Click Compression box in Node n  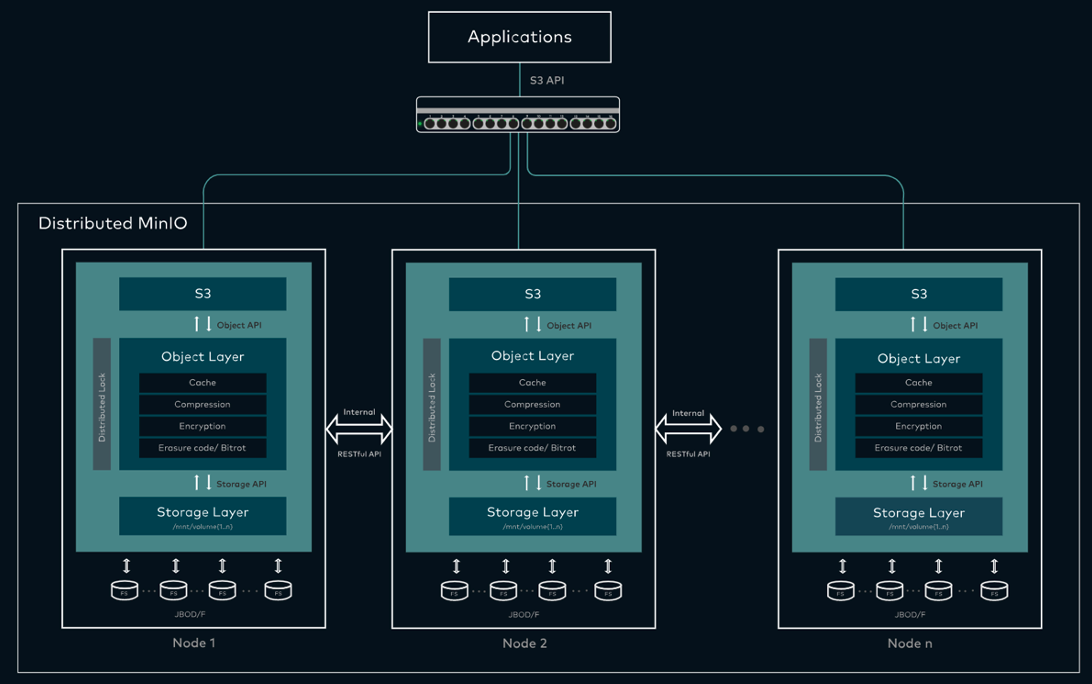tap(919, 404)
